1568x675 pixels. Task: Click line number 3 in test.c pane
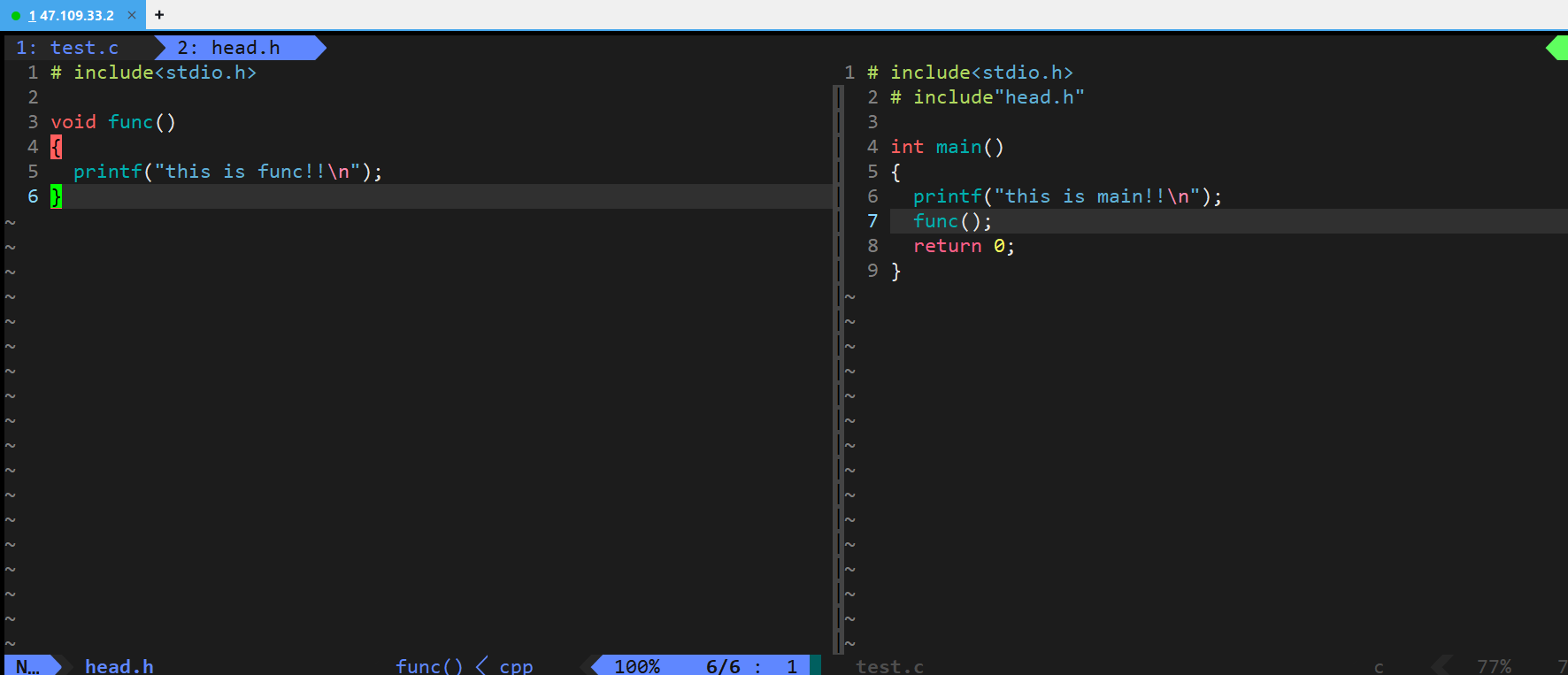(872, 122)
